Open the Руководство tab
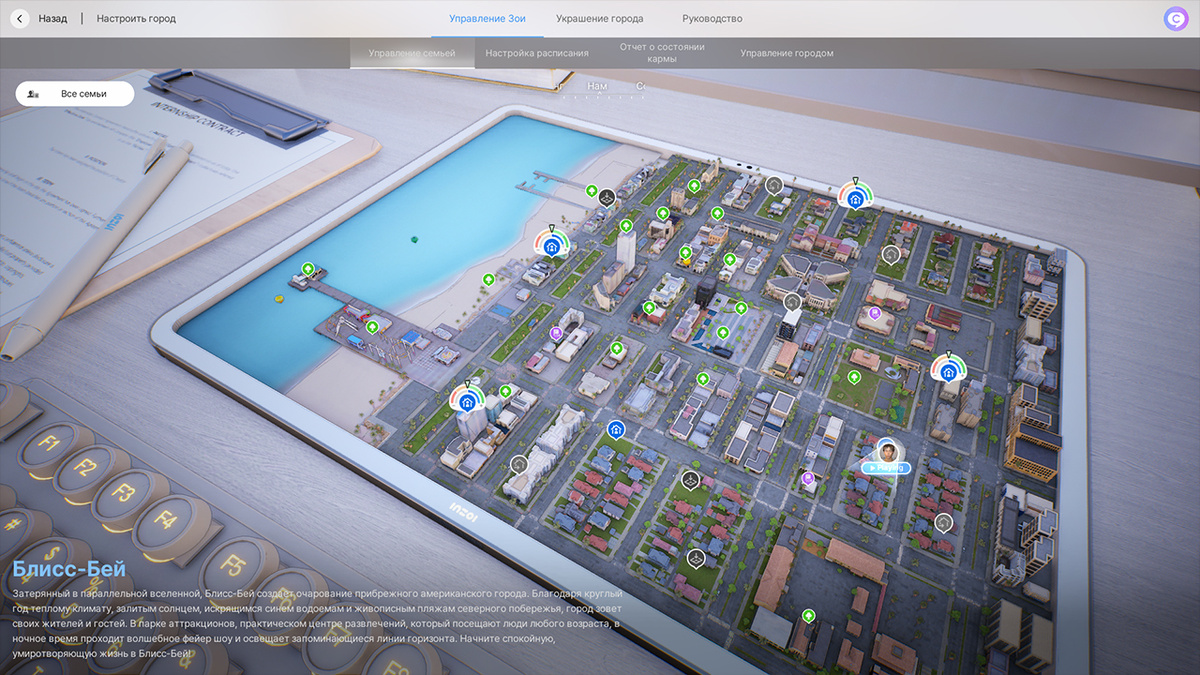This screenshot has width=1200, height=675. coord(712,18)
